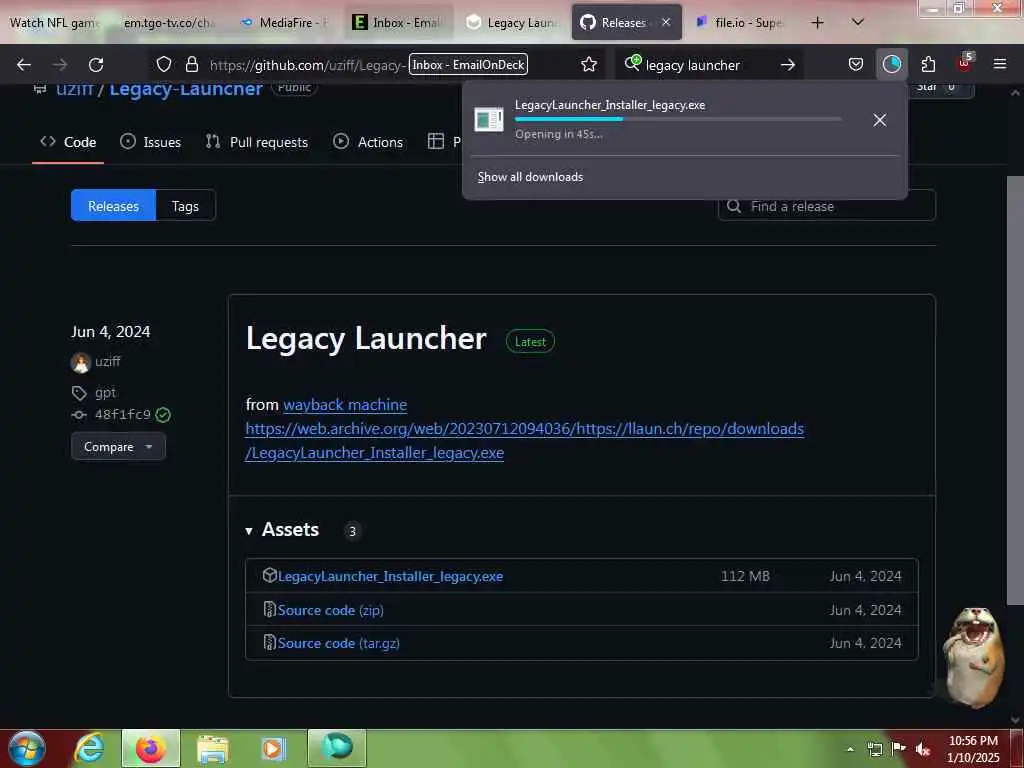Screen dimensions: 1024x768
Task: Open the Legacy Launcher release title
Action: click(366, 338)
